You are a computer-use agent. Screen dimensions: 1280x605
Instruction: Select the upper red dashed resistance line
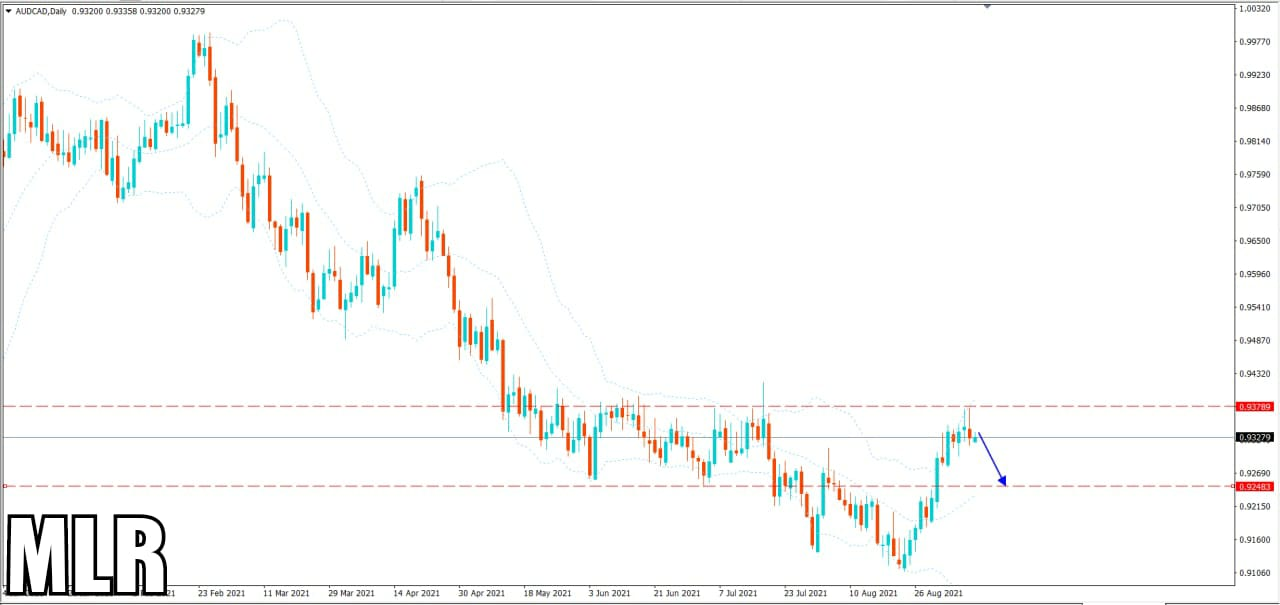point(618,407)
